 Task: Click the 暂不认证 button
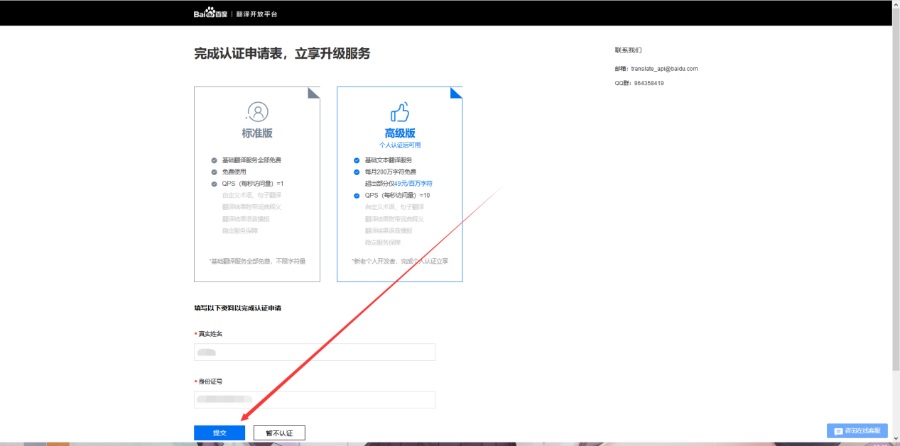[279, 433]
